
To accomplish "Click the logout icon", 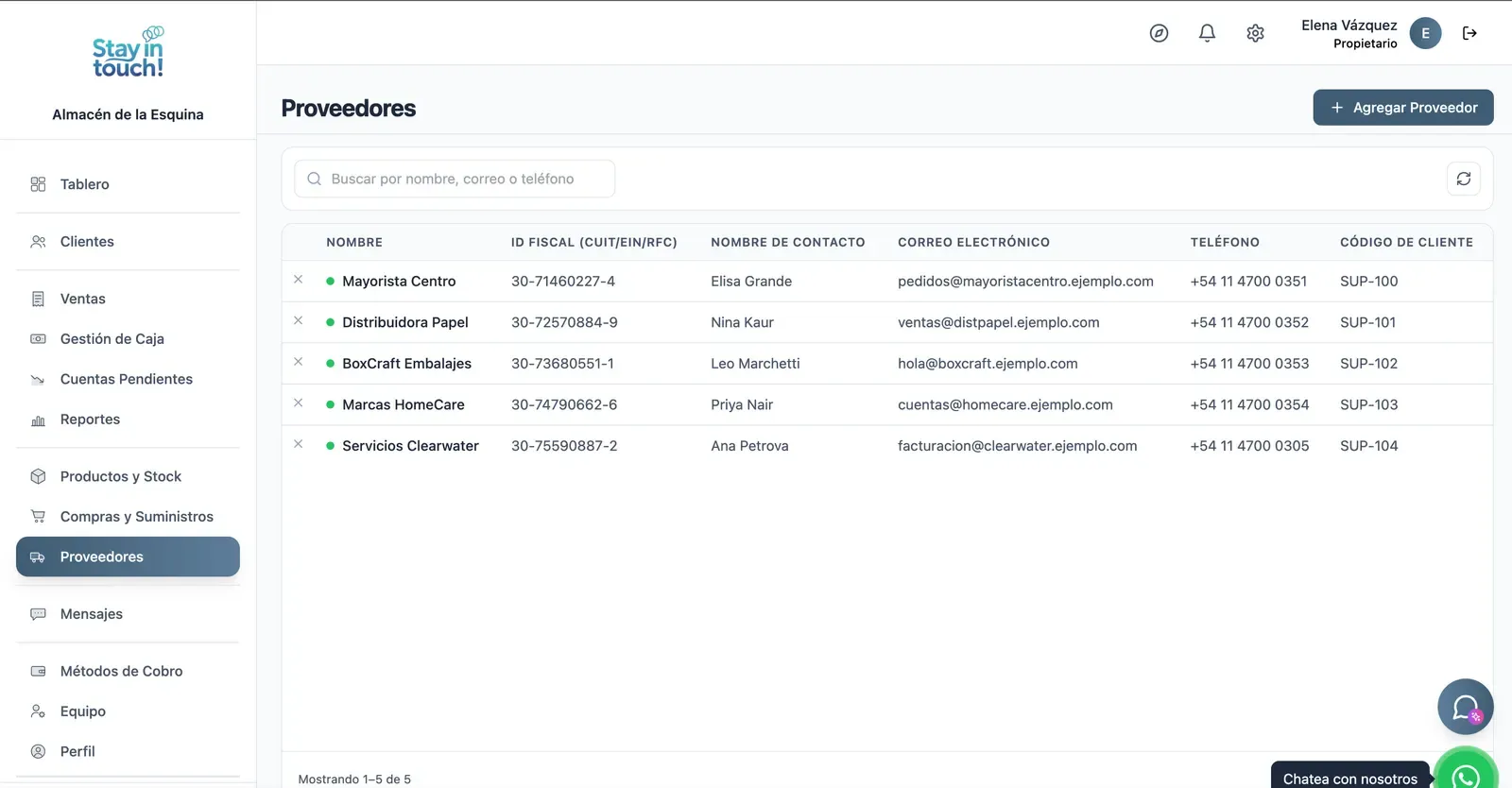I will click(x=1469, y=33).
